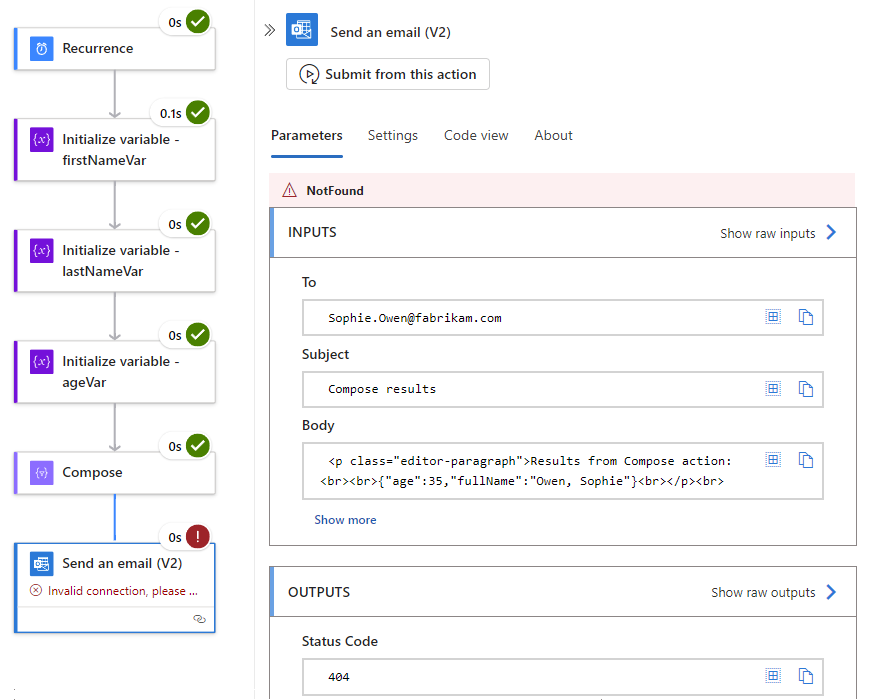Click the connection link icon on the error card
870x700 pixels.
199,619
